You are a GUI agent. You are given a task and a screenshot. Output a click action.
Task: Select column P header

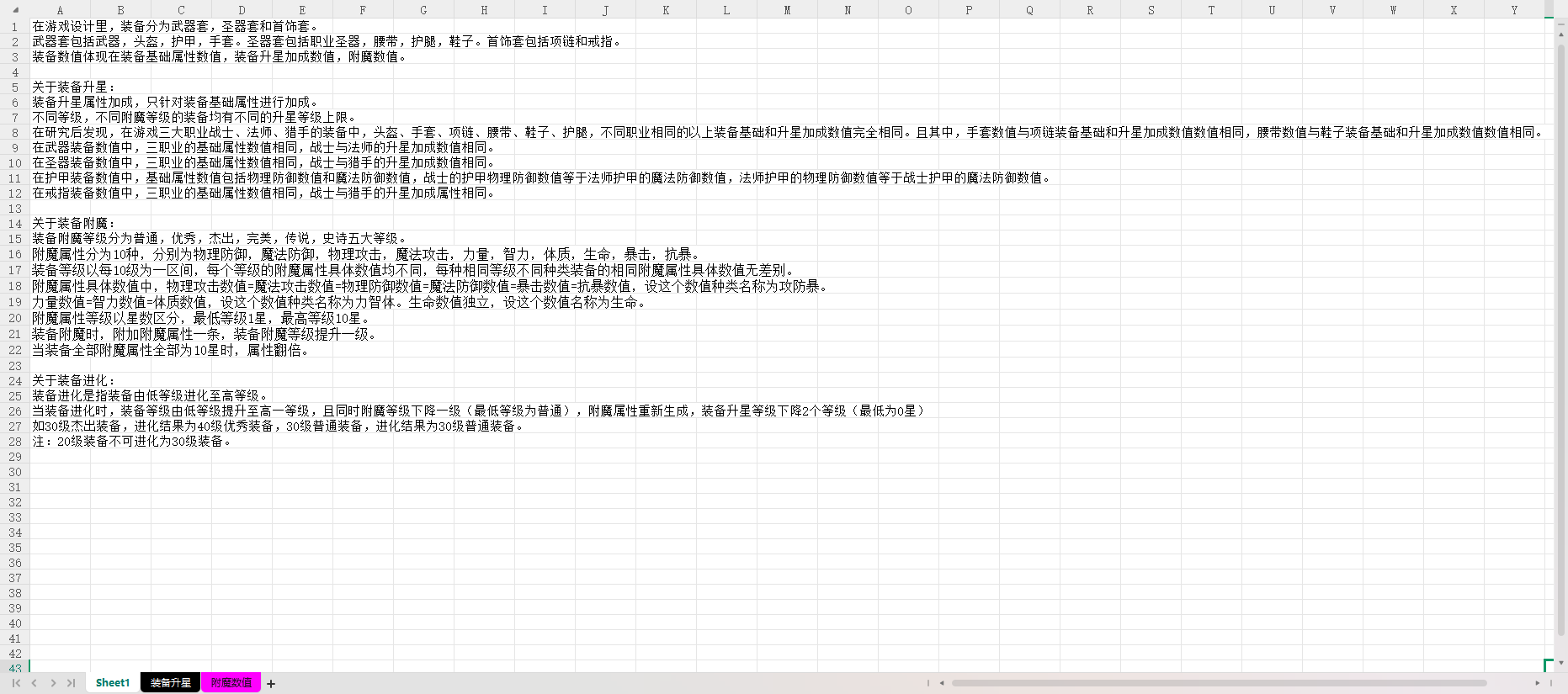pos(969,10)
